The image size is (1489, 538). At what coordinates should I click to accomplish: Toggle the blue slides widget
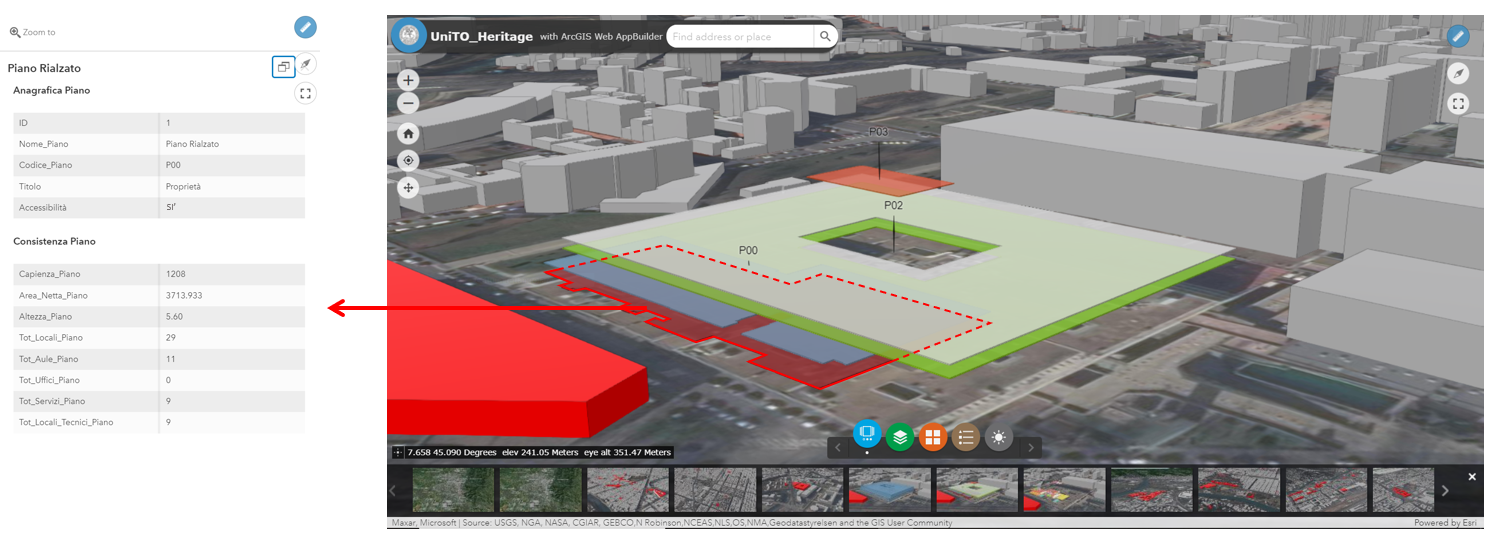[x=867, y=435]
